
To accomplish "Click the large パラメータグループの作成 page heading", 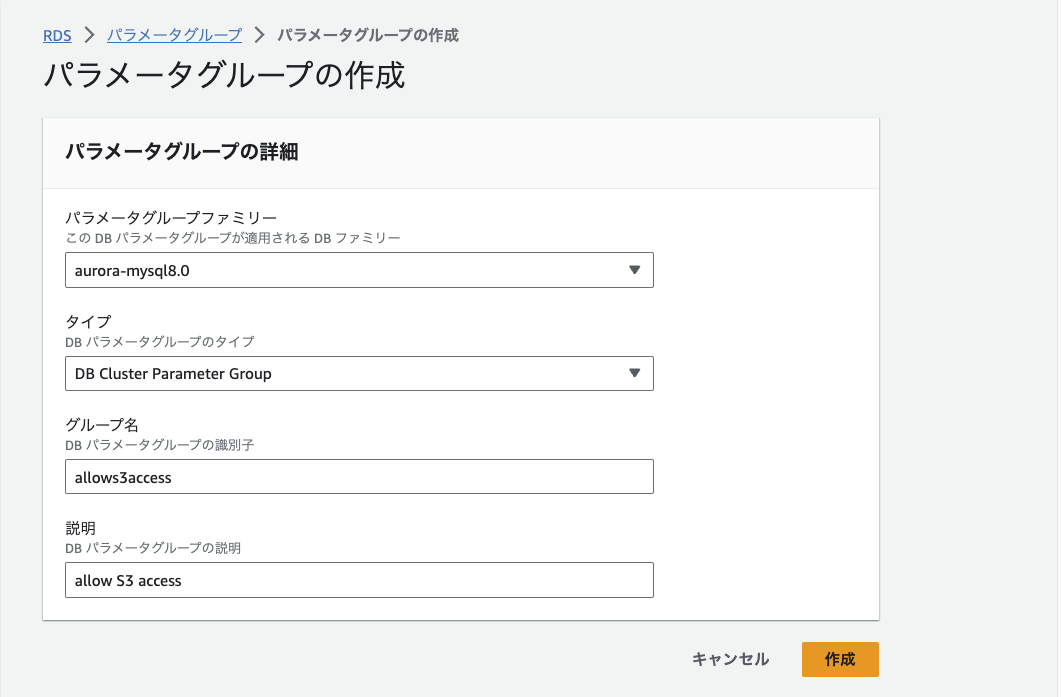I will (224, 76).
